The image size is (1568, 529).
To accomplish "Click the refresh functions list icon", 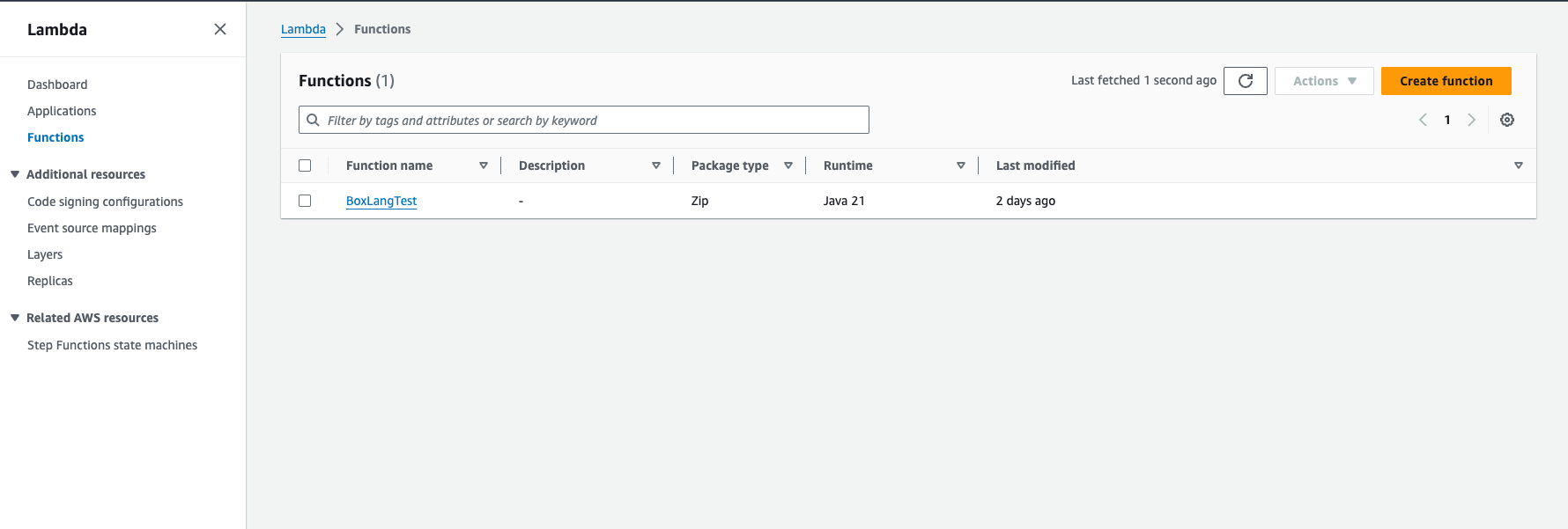I will (1245, 81).
